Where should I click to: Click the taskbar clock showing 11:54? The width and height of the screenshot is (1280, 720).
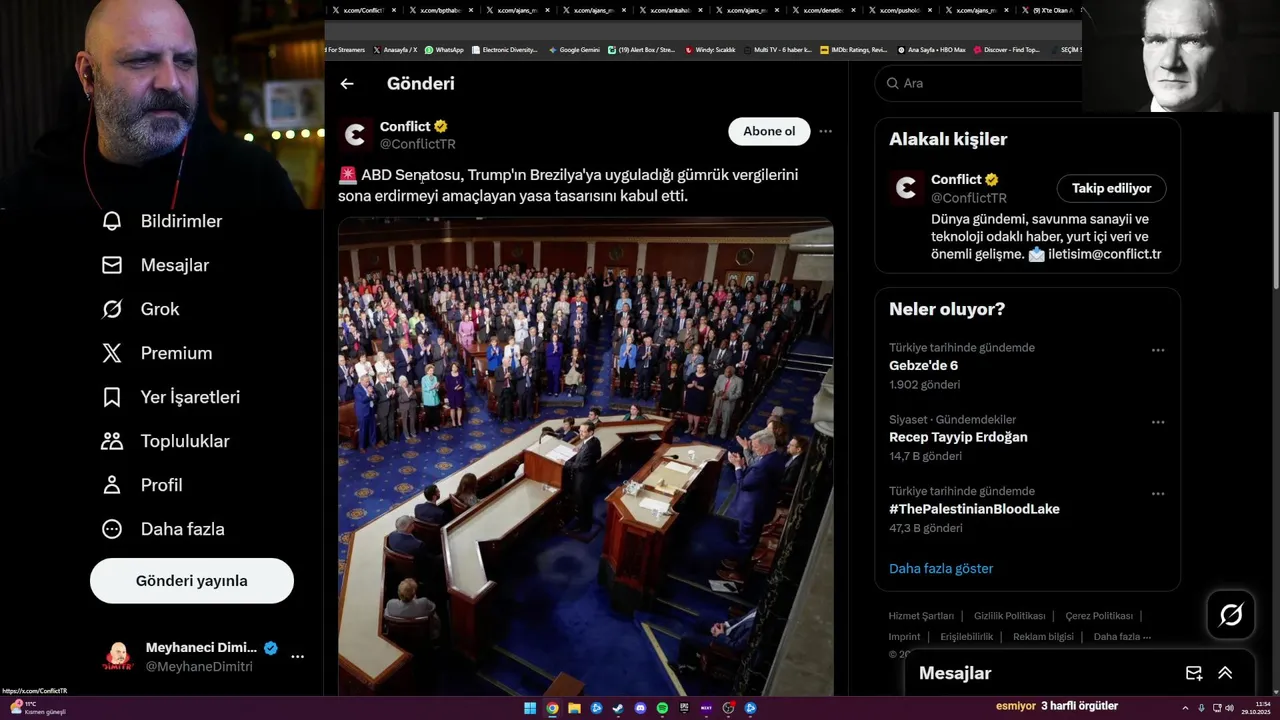click(1256, 708)
